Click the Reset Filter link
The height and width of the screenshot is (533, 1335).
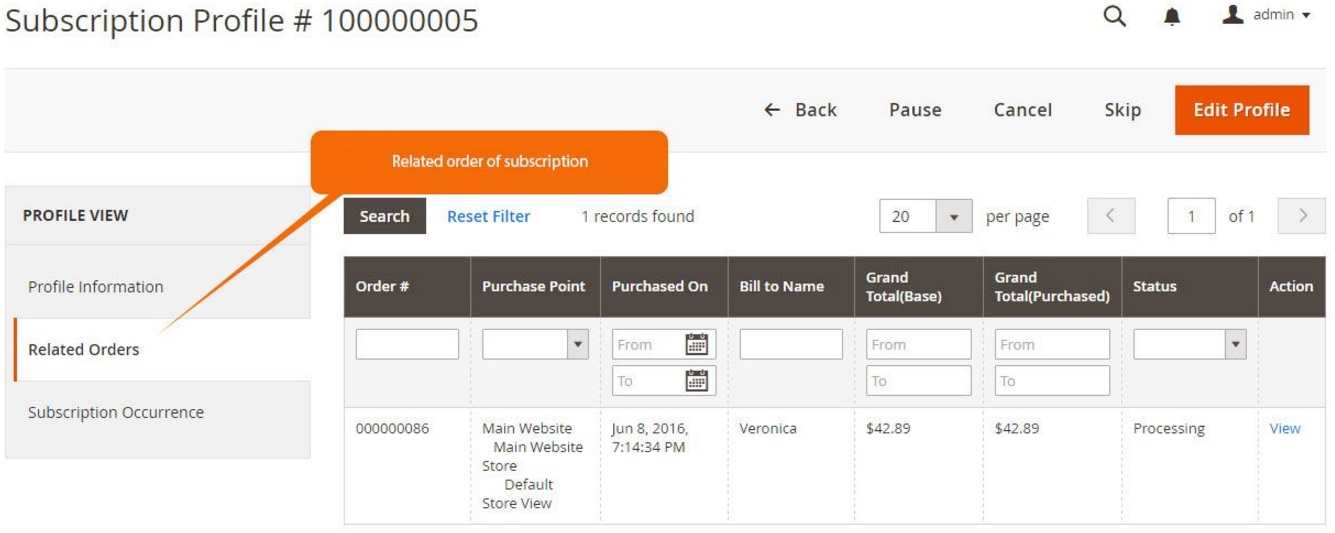click(488, 216)
